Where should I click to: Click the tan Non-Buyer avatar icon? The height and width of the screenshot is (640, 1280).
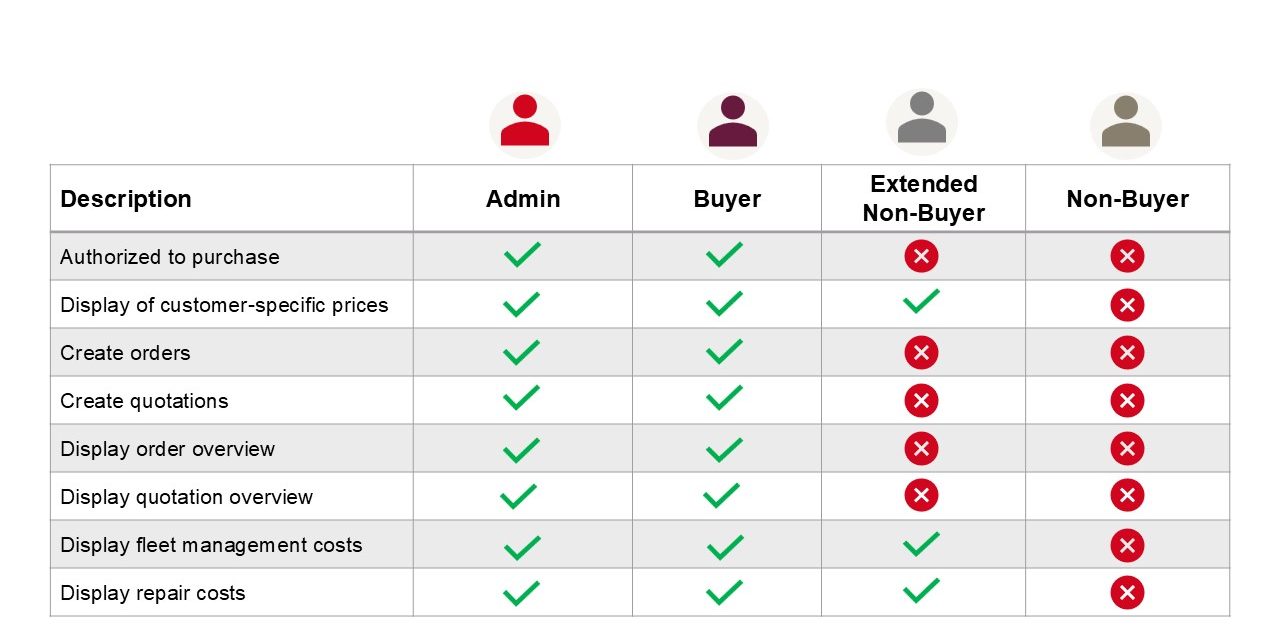(x=1125, y=124)
